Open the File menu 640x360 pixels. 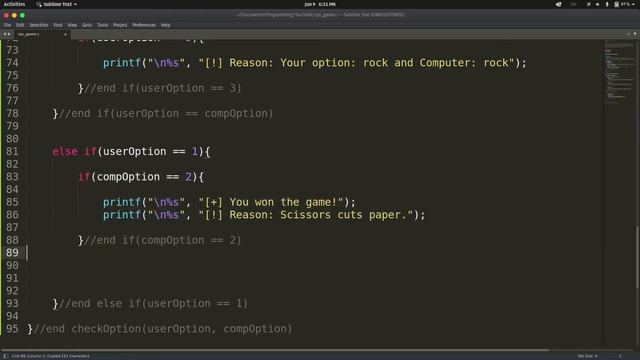(7, 25)
